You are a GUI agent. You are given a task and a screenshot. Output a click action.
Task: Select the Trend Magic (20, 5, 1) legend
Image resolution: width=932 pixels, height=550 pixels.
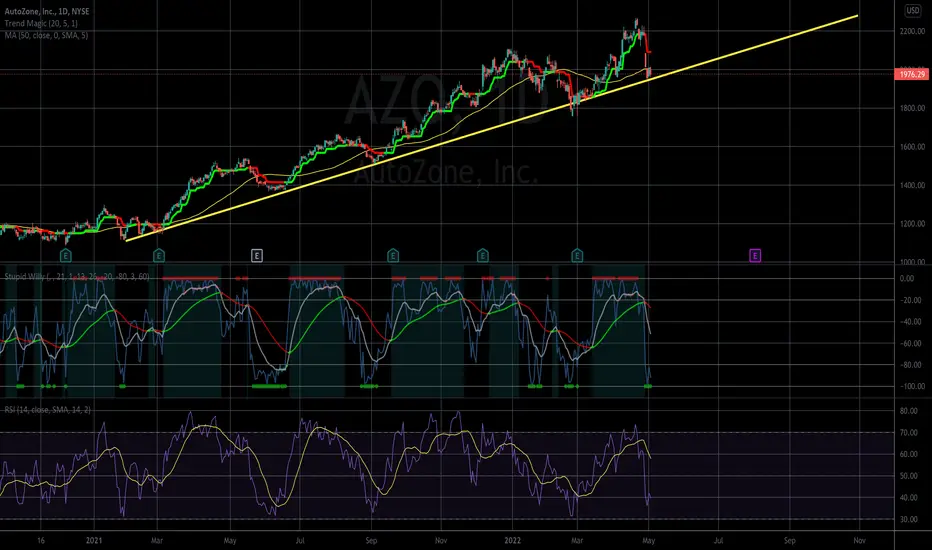coord(40,23)
